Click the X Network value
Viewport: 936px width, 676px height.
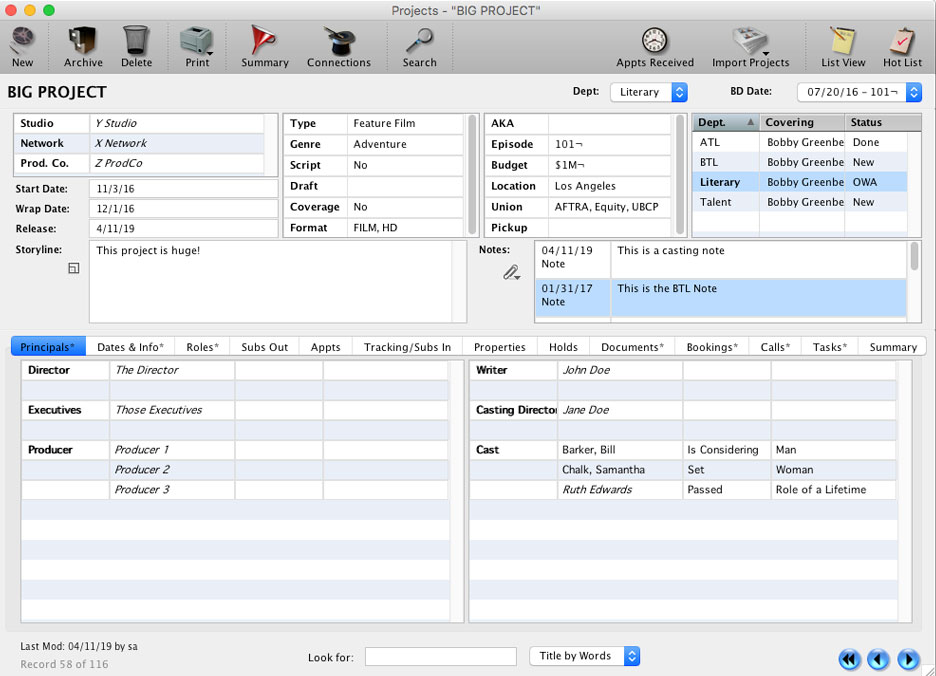121,143
